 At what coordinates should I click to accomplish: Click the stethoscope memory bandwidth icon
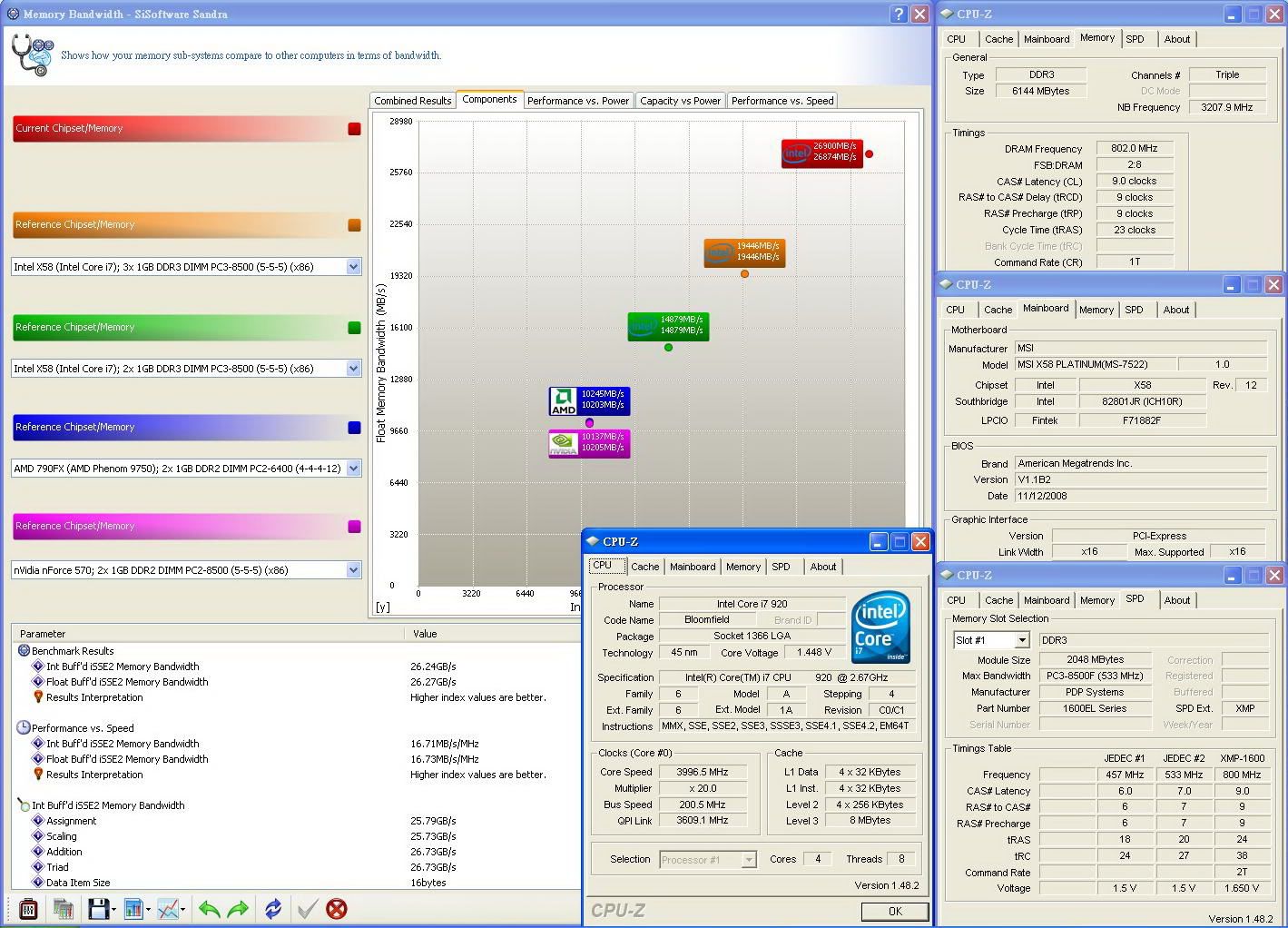[33, 54]
